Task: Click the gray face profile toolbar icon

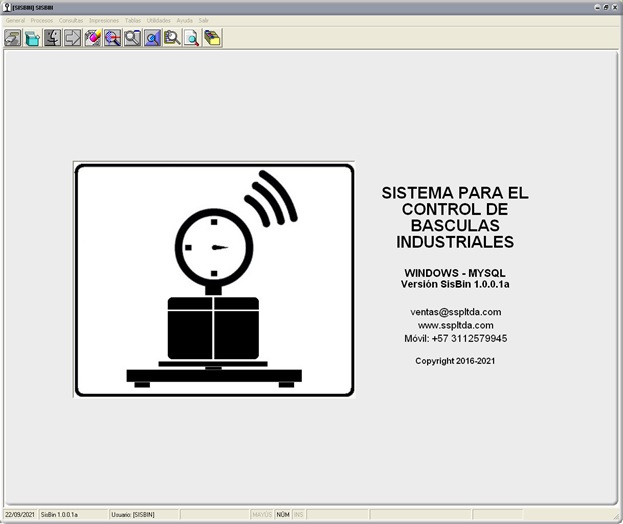Action: tap(52, 38)
